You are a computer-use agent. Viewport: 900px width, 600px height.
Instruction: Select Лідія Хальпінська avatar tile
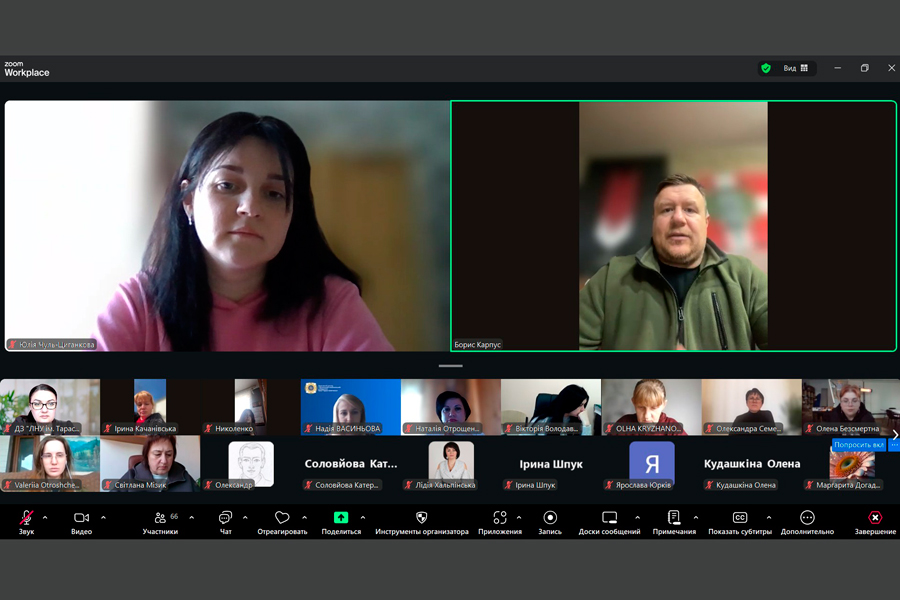(451, 463)
